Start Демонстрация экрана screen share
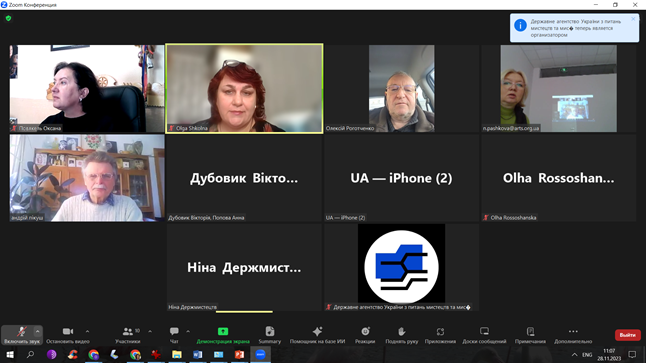 pos(223,335)
